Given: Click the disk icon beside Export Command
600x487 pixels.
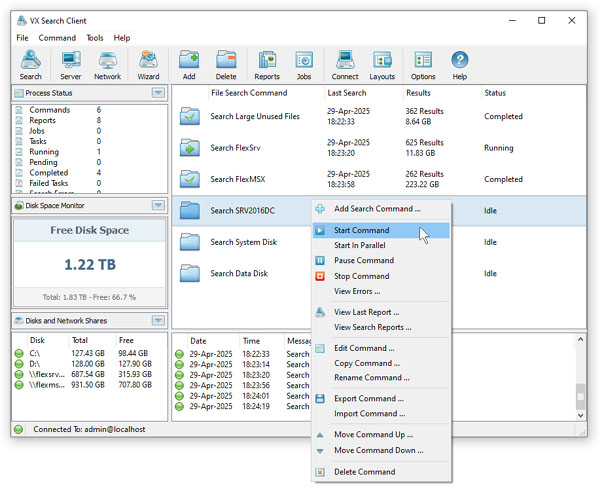Looking at the screenshot, I should tap(320, 399).
